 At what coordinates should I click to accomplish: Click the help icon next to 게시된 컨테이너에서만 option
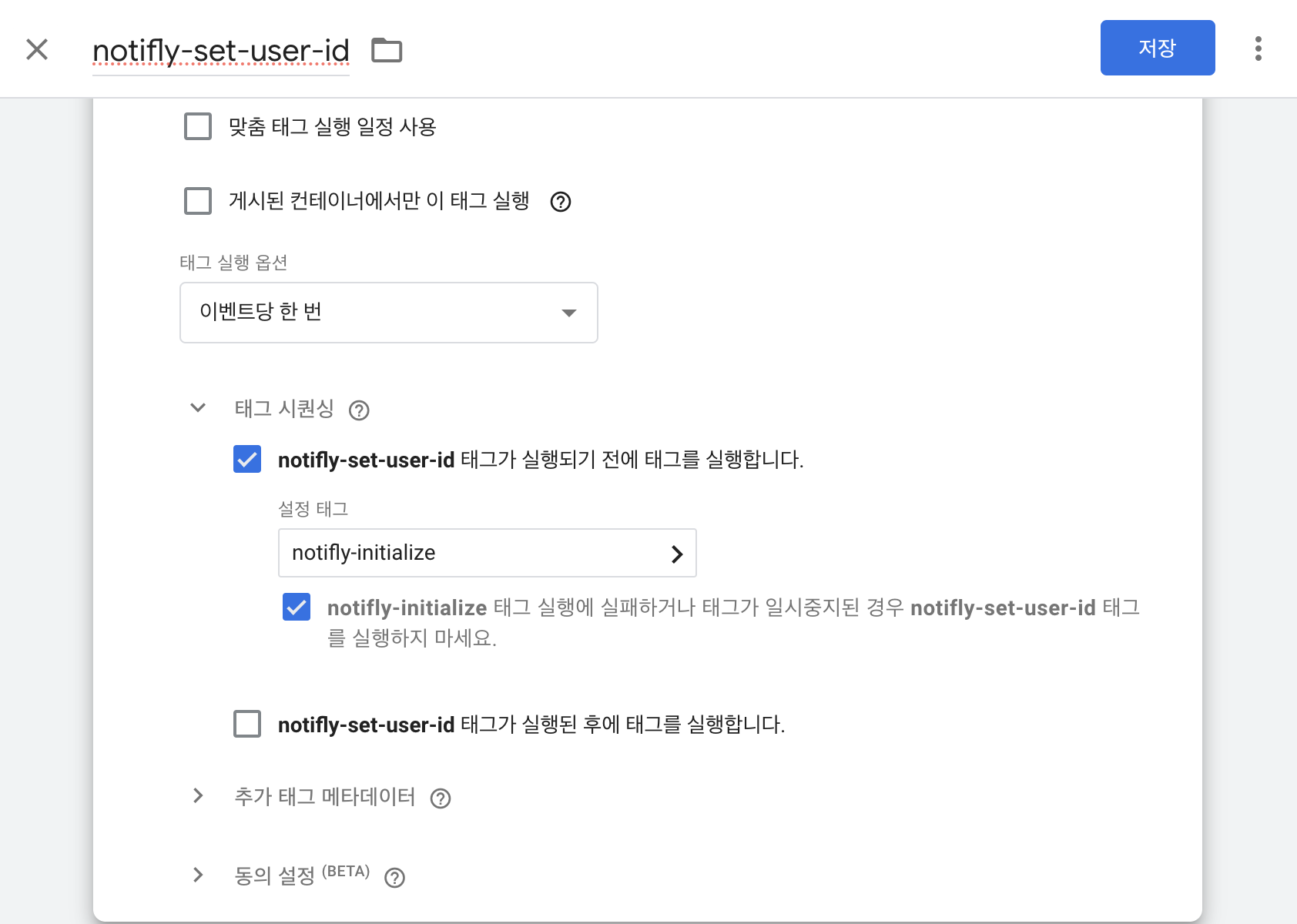point(561,202)
